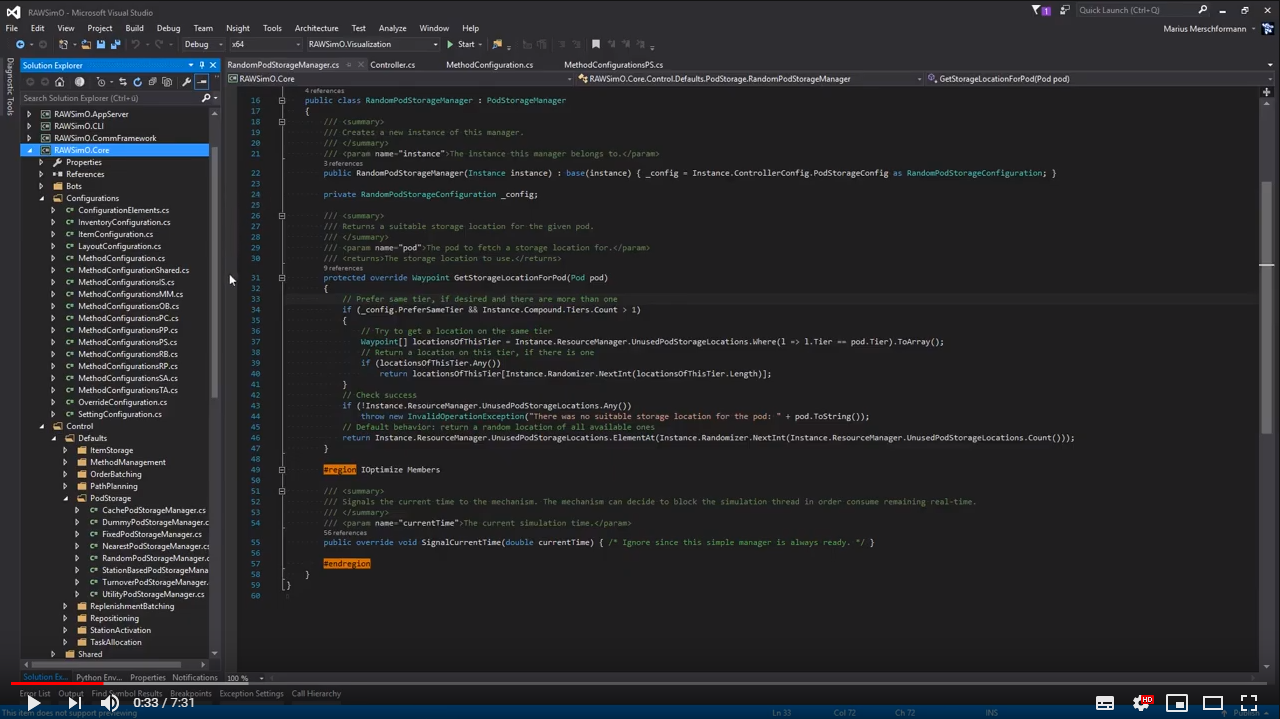This screenshot has width=1280, height=719.
Task: Expand the Shared folder node
Action: coord(53,654)
